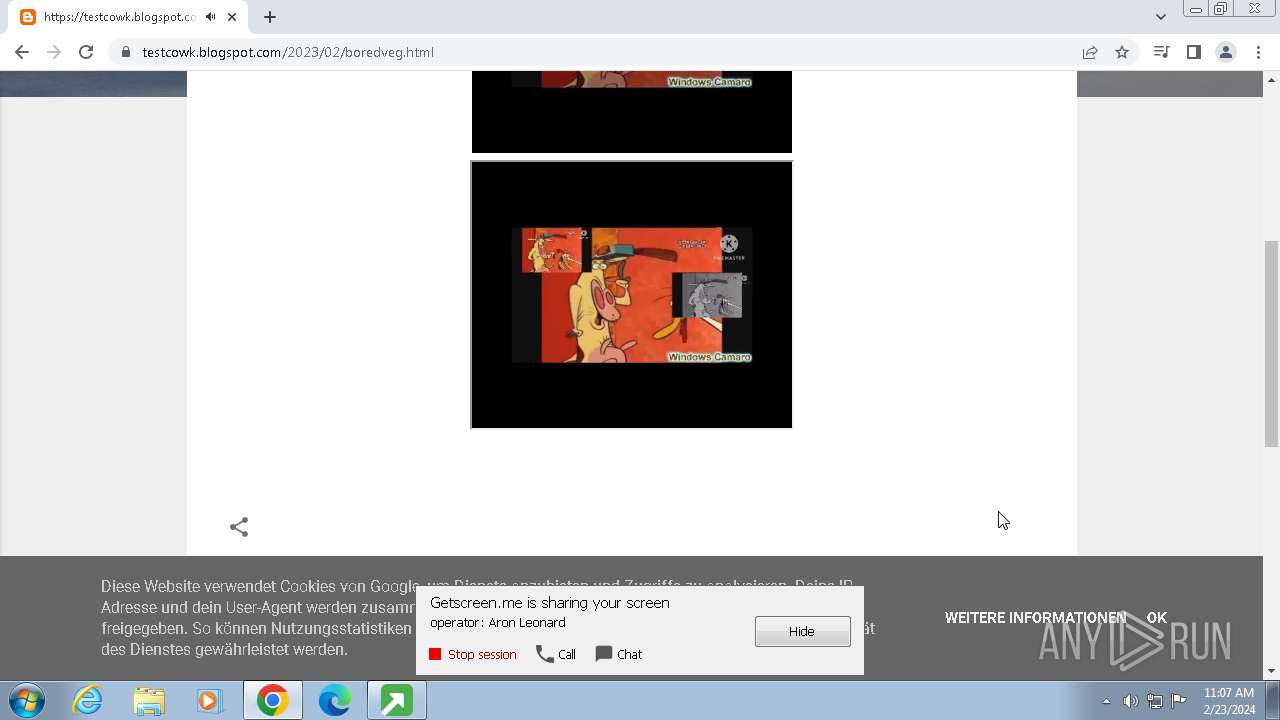
Task: Bookmark this page star icon
Action: point(1122,52)
